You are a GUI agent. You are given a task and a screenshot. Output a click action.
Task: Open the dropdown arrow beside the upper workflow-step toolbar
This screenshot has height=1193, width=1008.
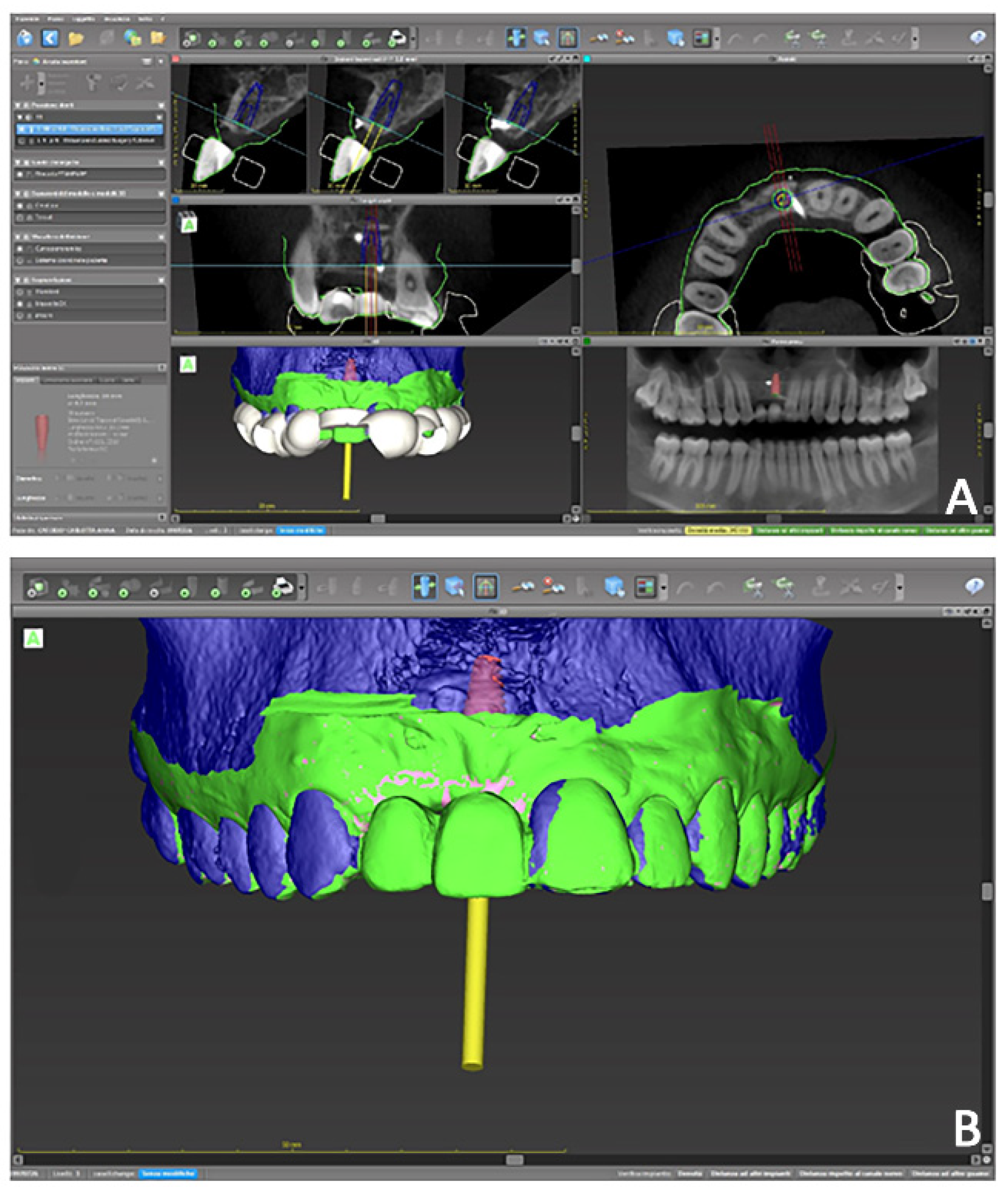414,39
